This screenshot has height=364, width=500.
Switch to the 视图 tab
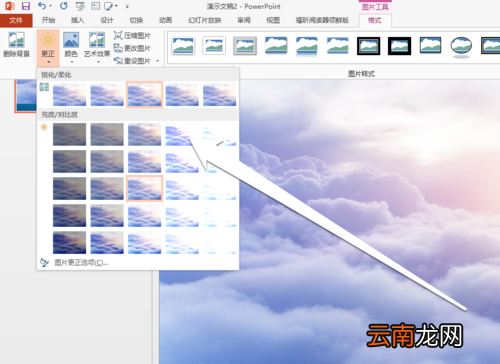point(273,20)
